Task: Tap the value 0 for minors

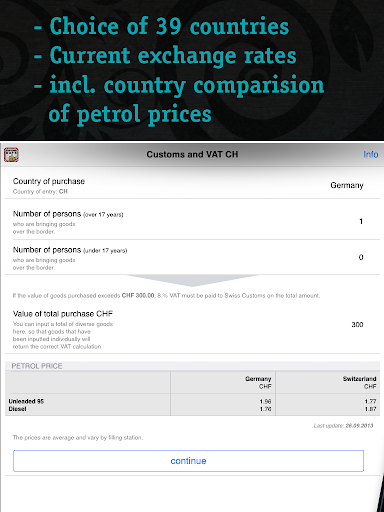Action: coord(361,257)
